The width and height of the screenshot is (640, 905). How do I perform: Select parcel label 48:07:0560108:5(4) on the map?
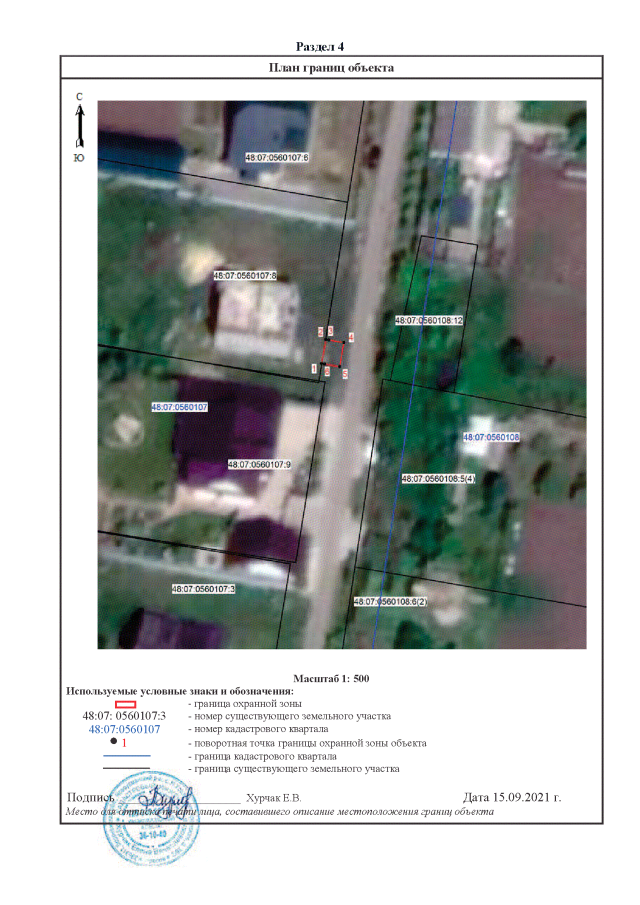[x=440, y=479]
